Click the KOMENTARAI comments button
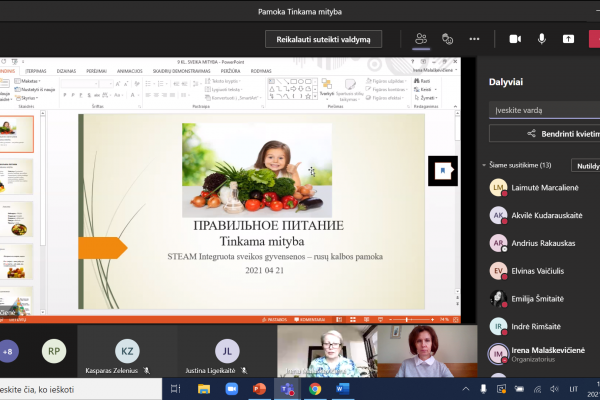This screenshot has height=400, width=600. tap(310, 320)
